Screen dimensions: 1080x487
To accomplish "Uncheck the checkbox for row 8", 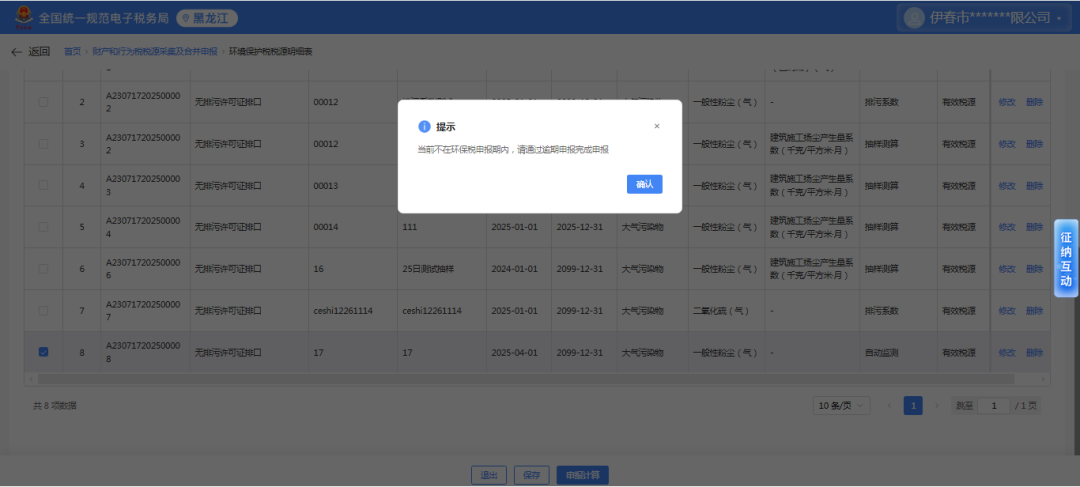I will point(43,352).
